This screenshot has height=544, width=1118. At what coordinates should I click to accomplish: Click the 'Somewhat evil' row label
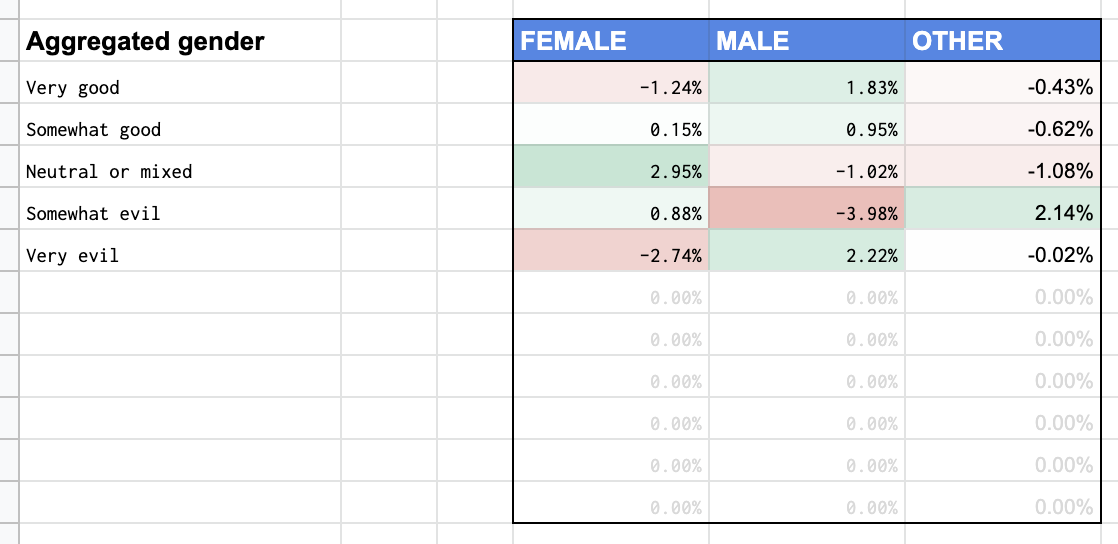93,213
